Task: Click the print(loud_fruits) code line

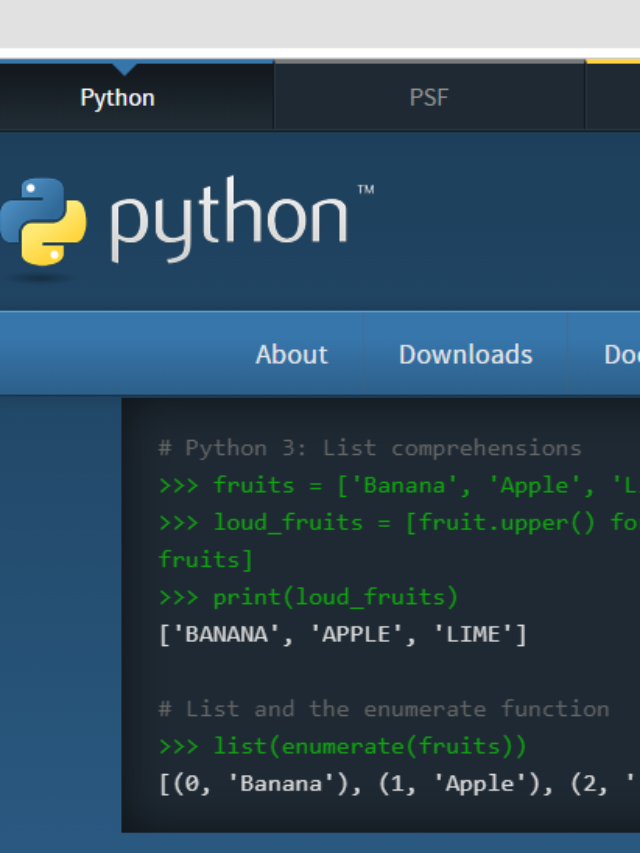Action: coord(308,597)
